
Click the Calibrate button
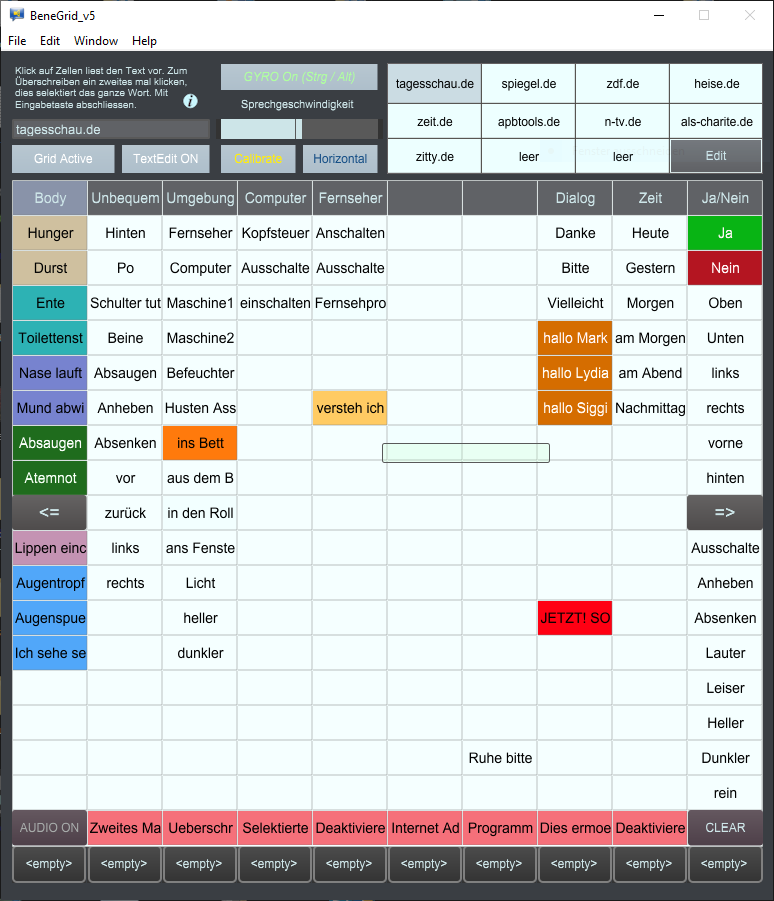(x=258, y=159)
